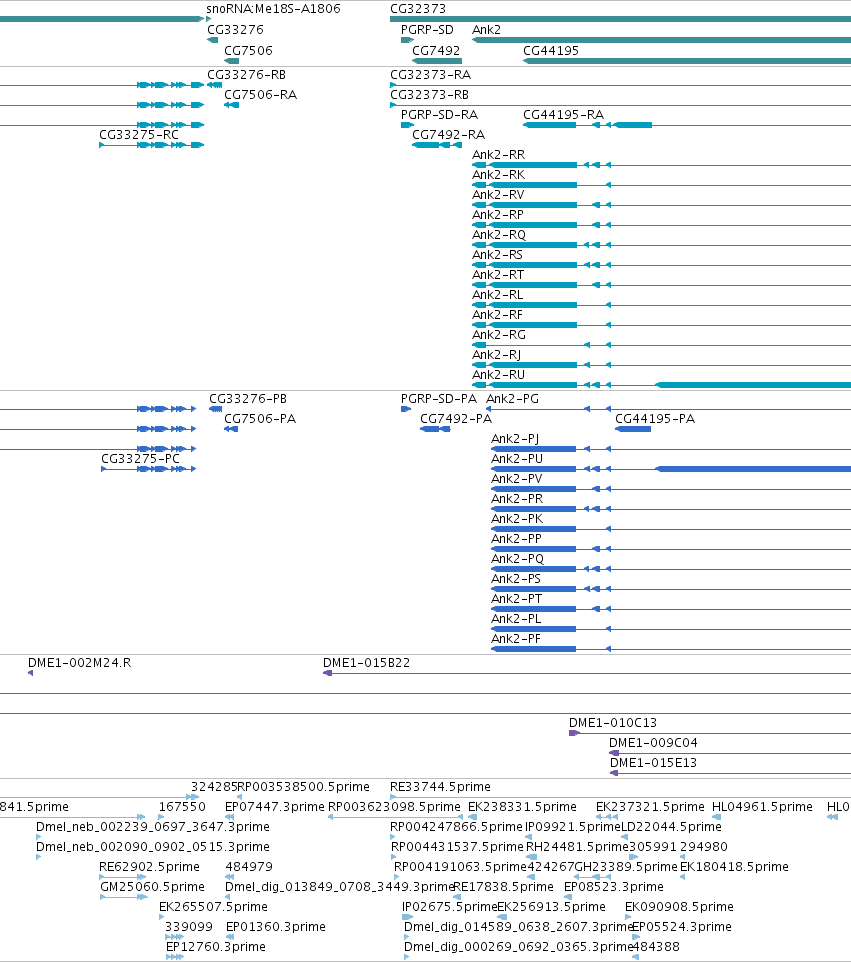Click the HL04961.5prime EST label
The image size is (851, 962).
762,807
